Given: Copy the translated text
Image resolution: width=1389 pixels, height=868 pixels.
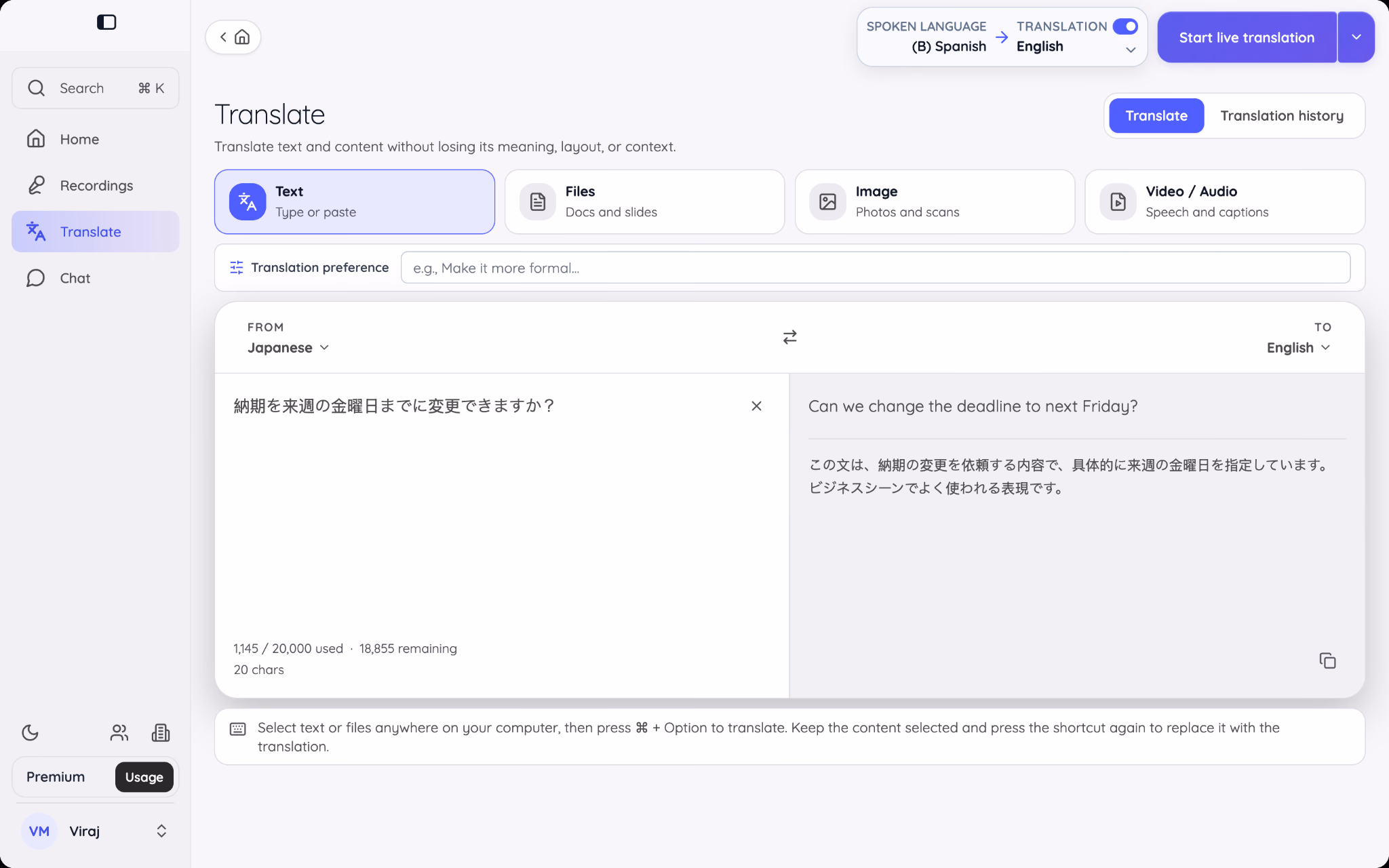Looking at the screenshot, I should pos(1327,660).
